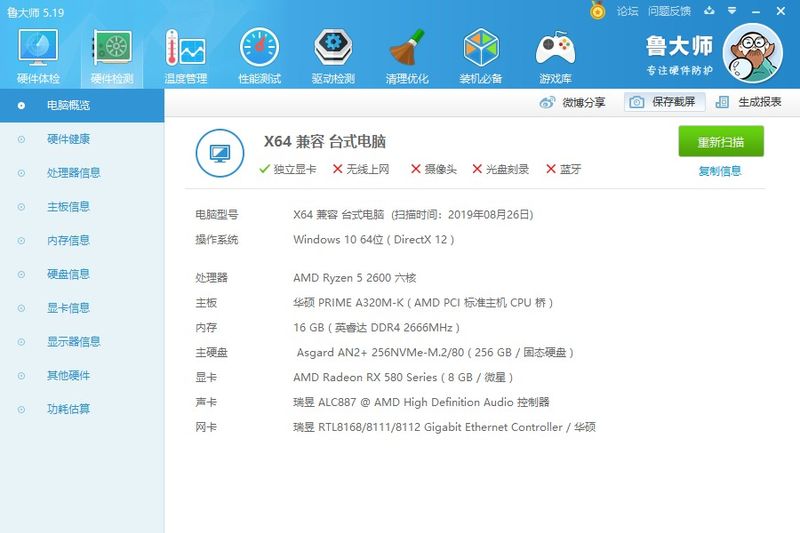Open the title bar dropdown menu arrow
800x533 pixels.
pos(732,10)
